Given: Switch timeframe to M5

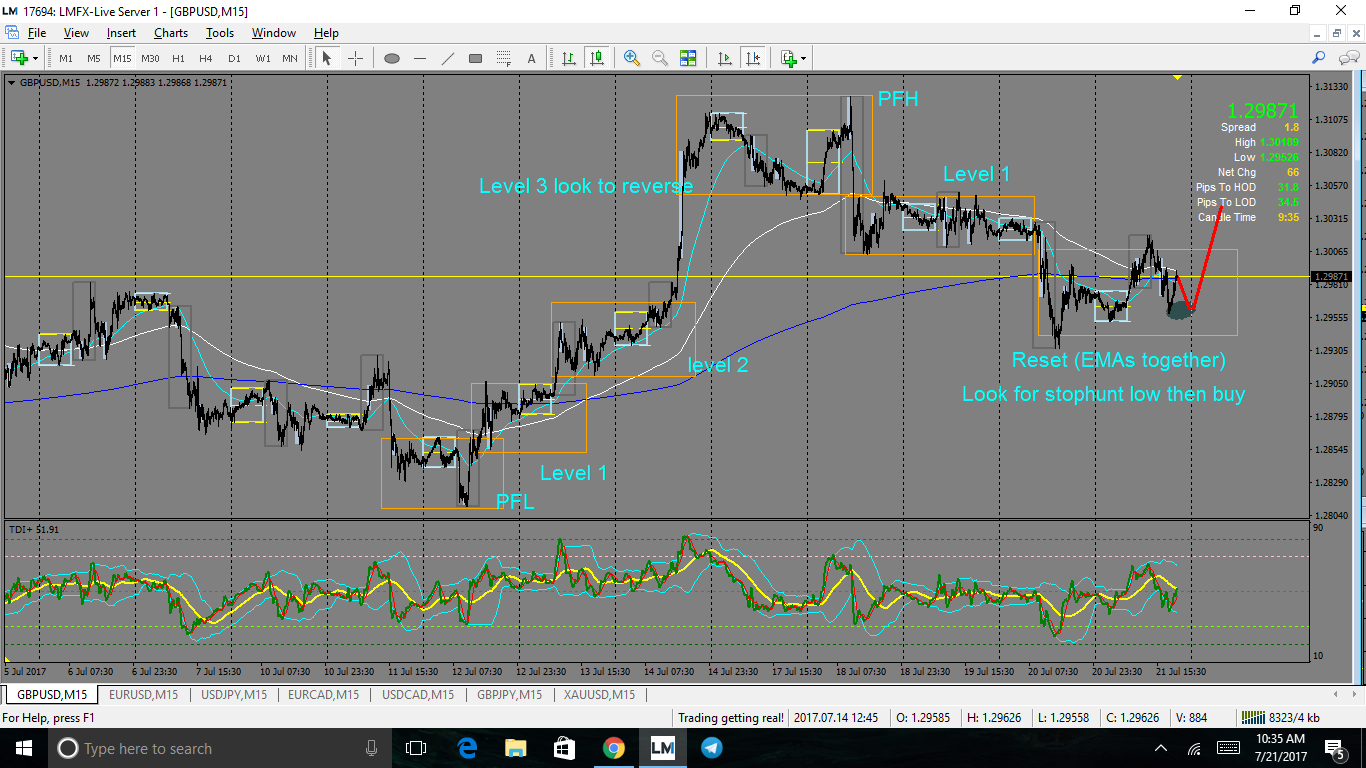Looking at the screenshot, I should (94, 58).
